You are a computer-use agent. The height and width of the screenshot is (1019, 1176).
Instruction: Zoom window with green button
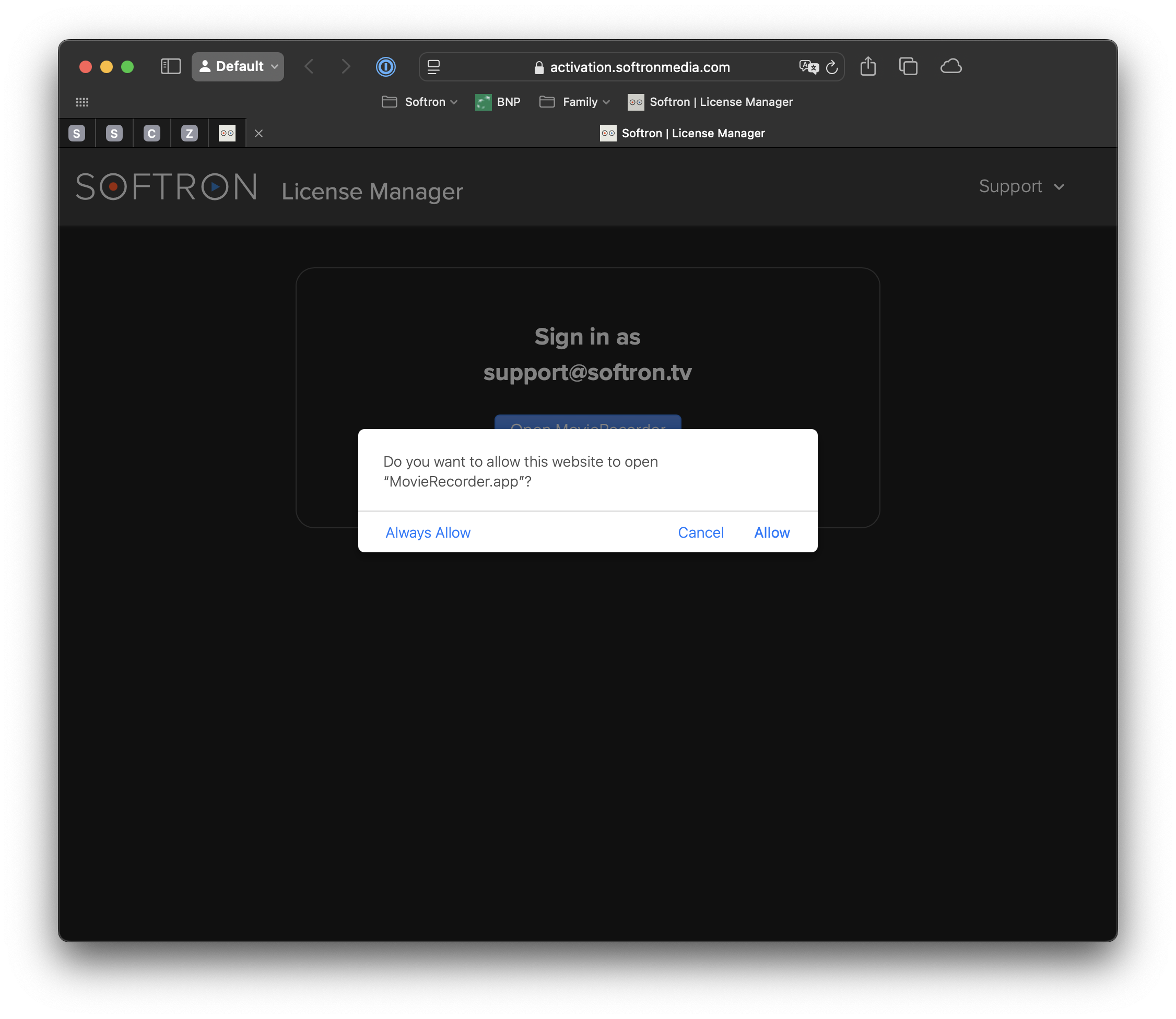click(x=127, y=66)
